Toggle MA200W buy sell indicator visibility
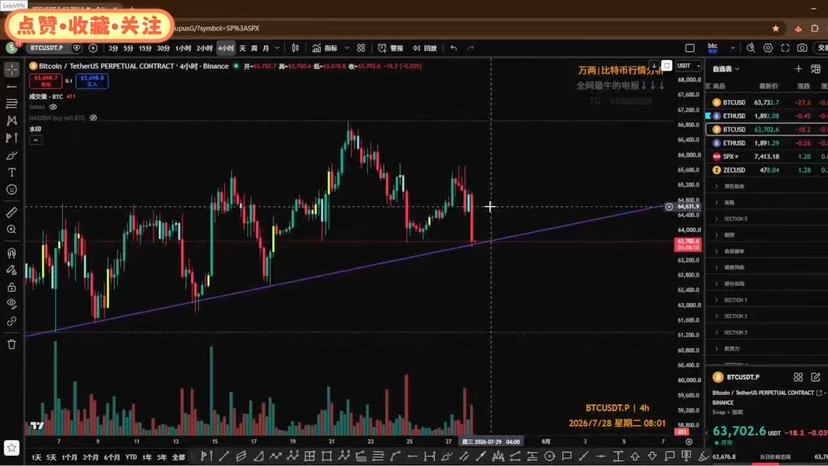 93,118
